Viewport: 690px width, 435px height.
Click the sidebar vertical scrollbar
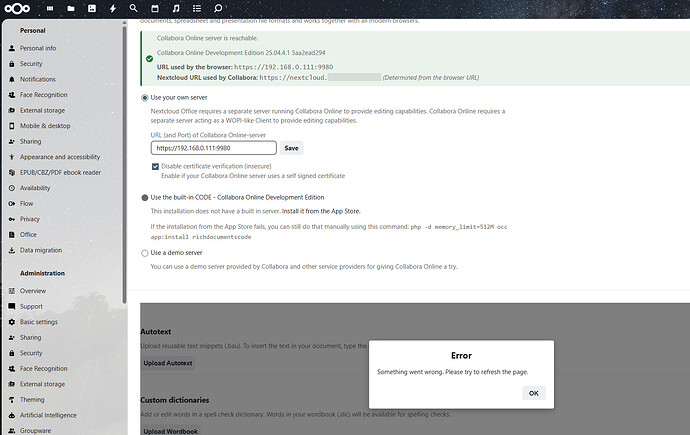(x=125, y=163)
